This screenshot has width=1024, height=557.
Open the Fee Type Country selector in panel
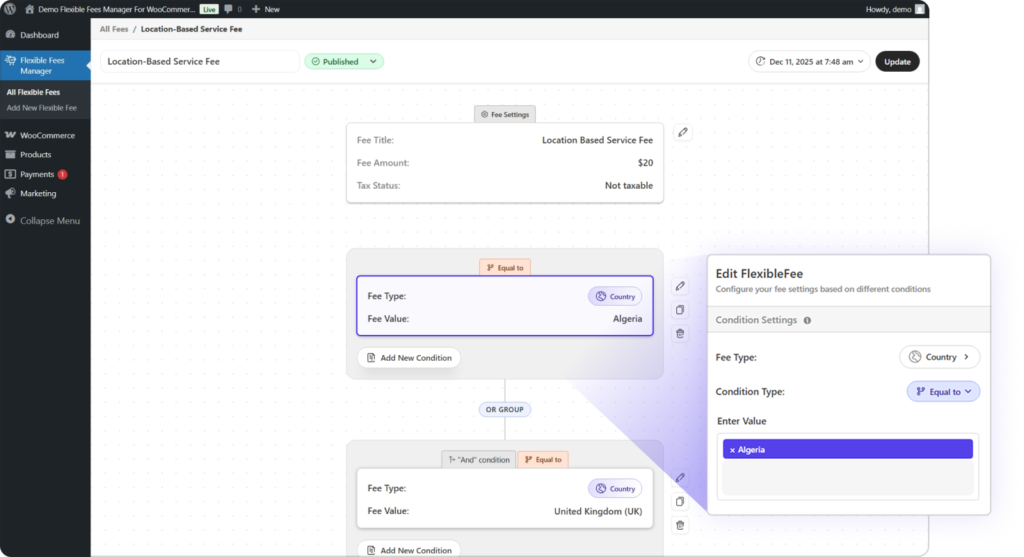point(939,357)
